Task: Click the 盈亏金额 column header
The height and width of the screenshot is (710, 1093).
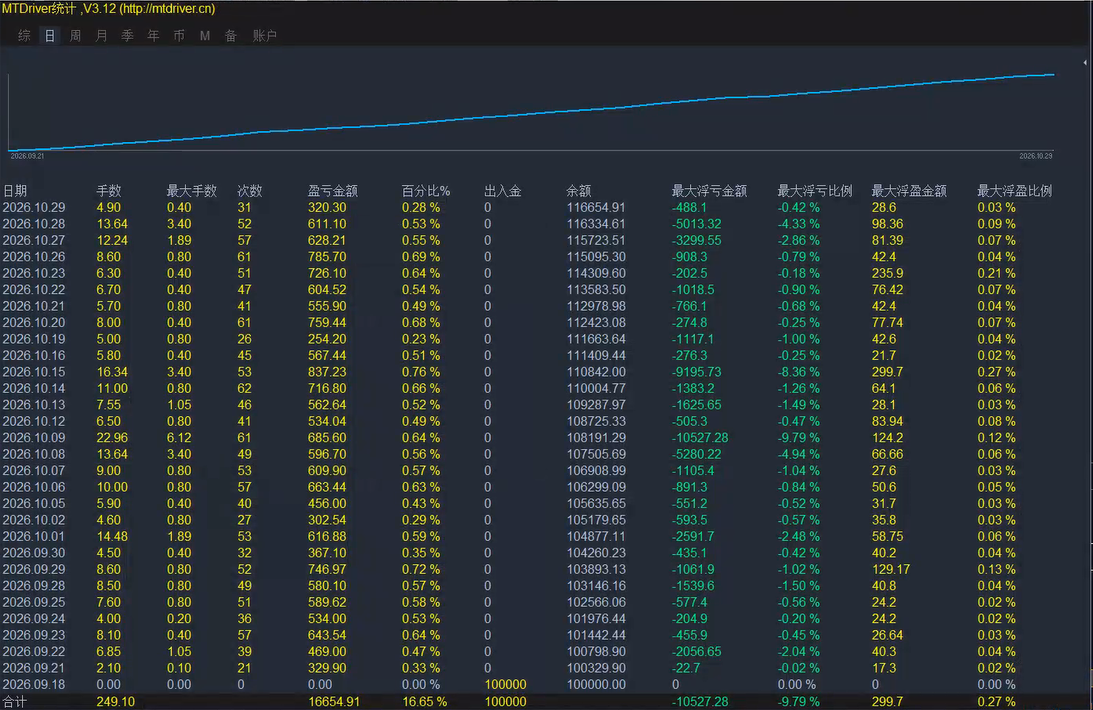Action: pyautogui.click(x=333, y=191)
